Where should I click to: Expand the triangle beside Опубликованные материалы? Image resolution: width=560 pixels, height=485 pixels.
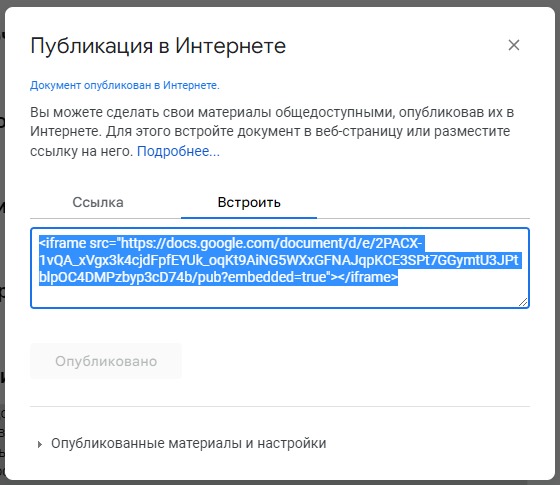tap(39, 444)
